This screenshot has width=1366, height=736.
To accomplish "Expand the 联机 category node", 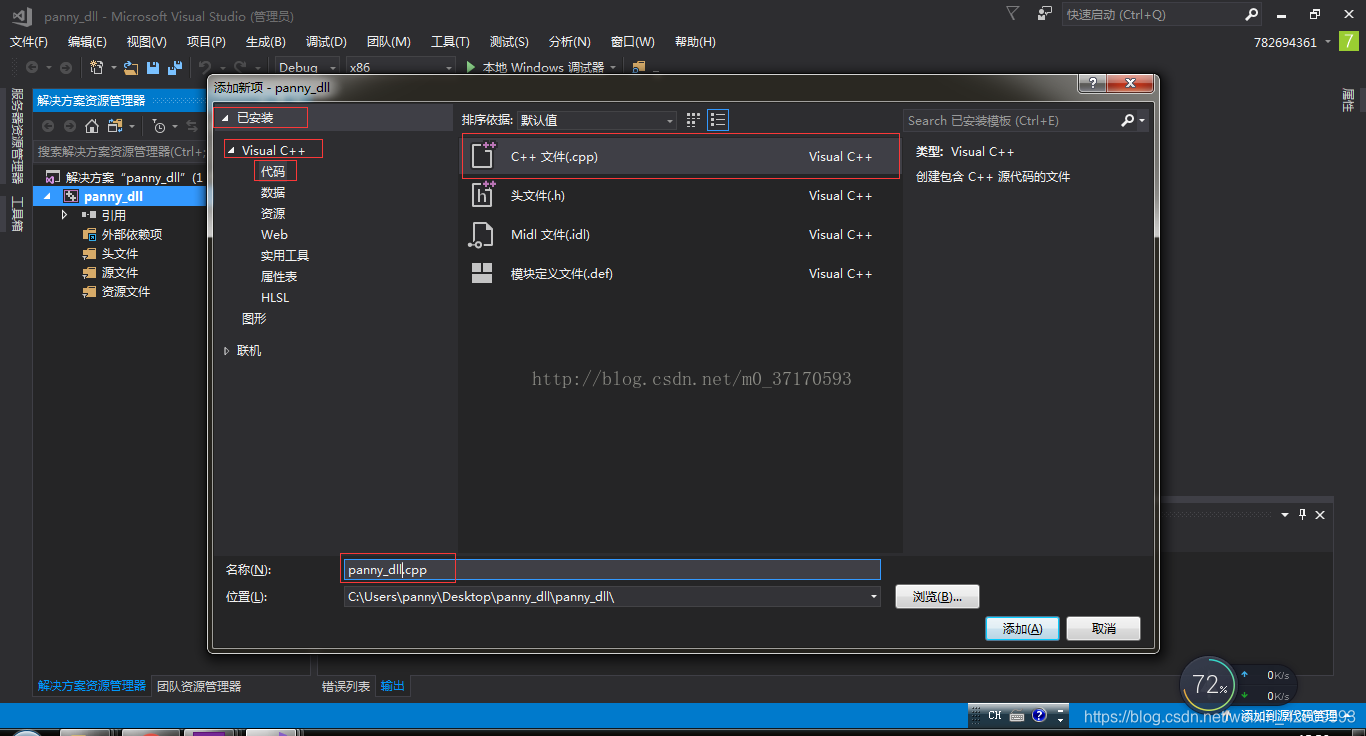I will (226, 351).
